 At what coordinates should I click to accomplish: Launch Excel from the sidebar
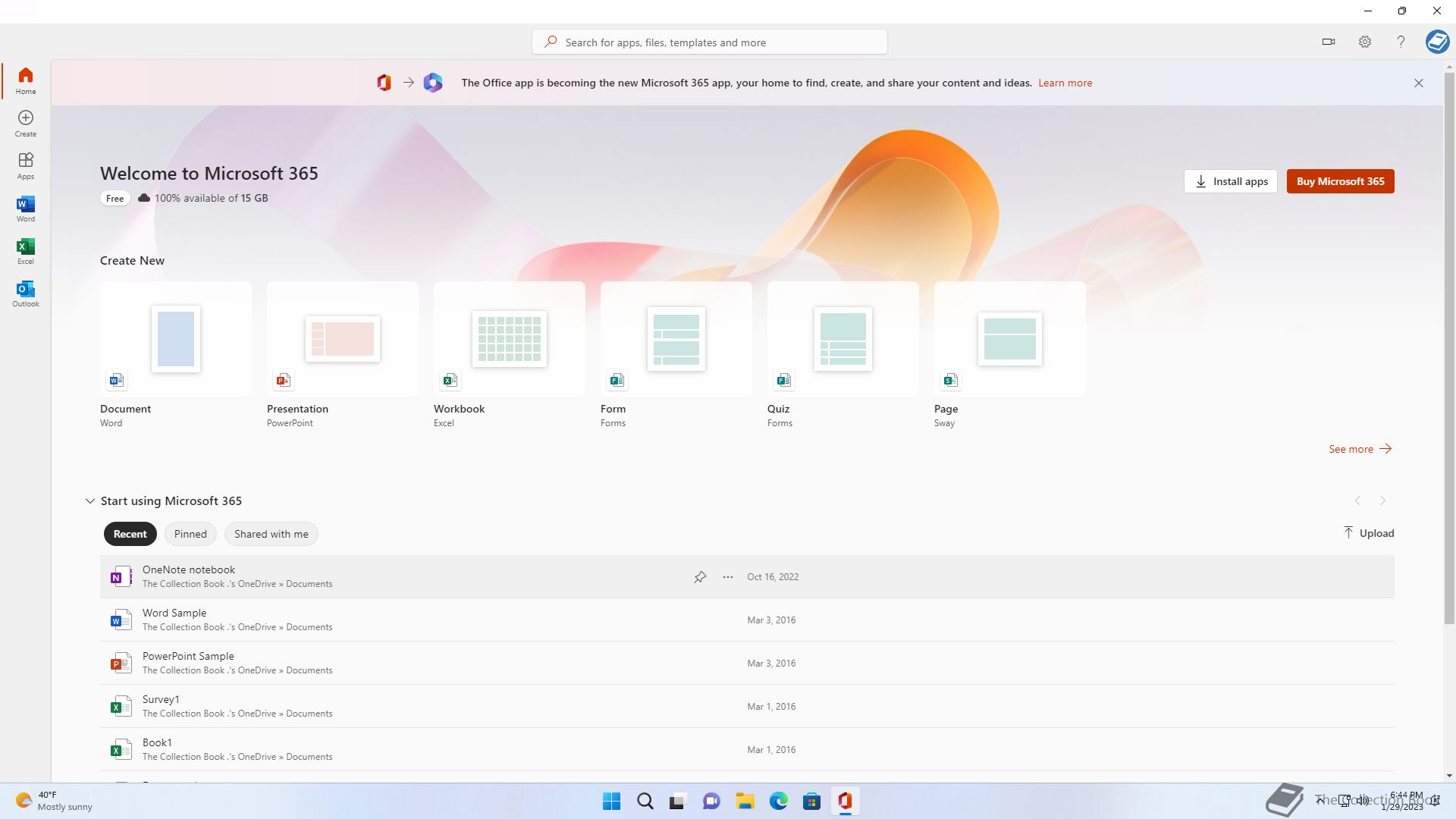26,250
